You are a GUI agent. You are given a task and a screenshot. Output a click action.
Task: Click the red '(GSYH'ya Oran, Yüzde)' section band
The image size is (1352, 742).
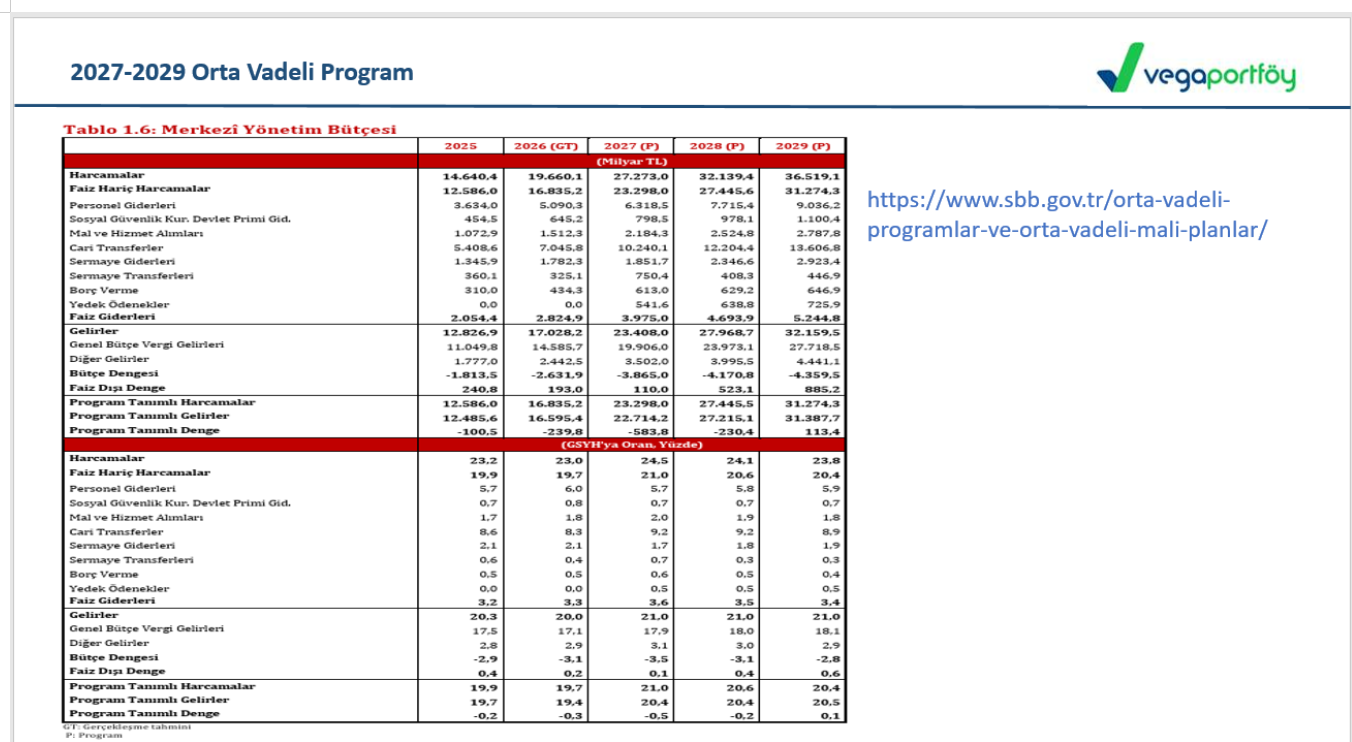click(x=455, y=444)
